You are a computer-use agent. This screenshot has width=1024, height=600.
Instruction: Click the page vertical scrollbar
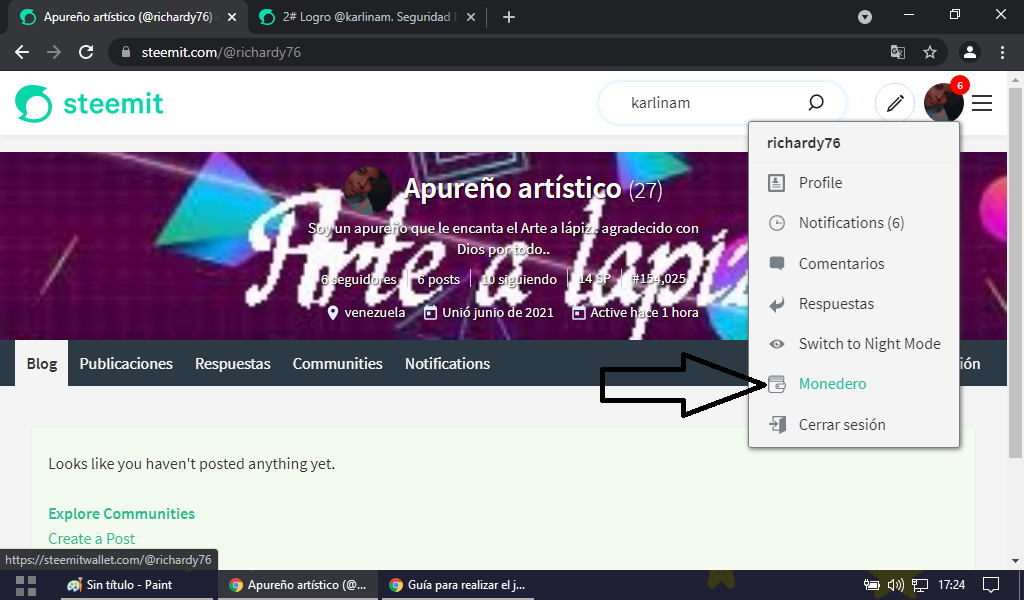pos(1015,272)
